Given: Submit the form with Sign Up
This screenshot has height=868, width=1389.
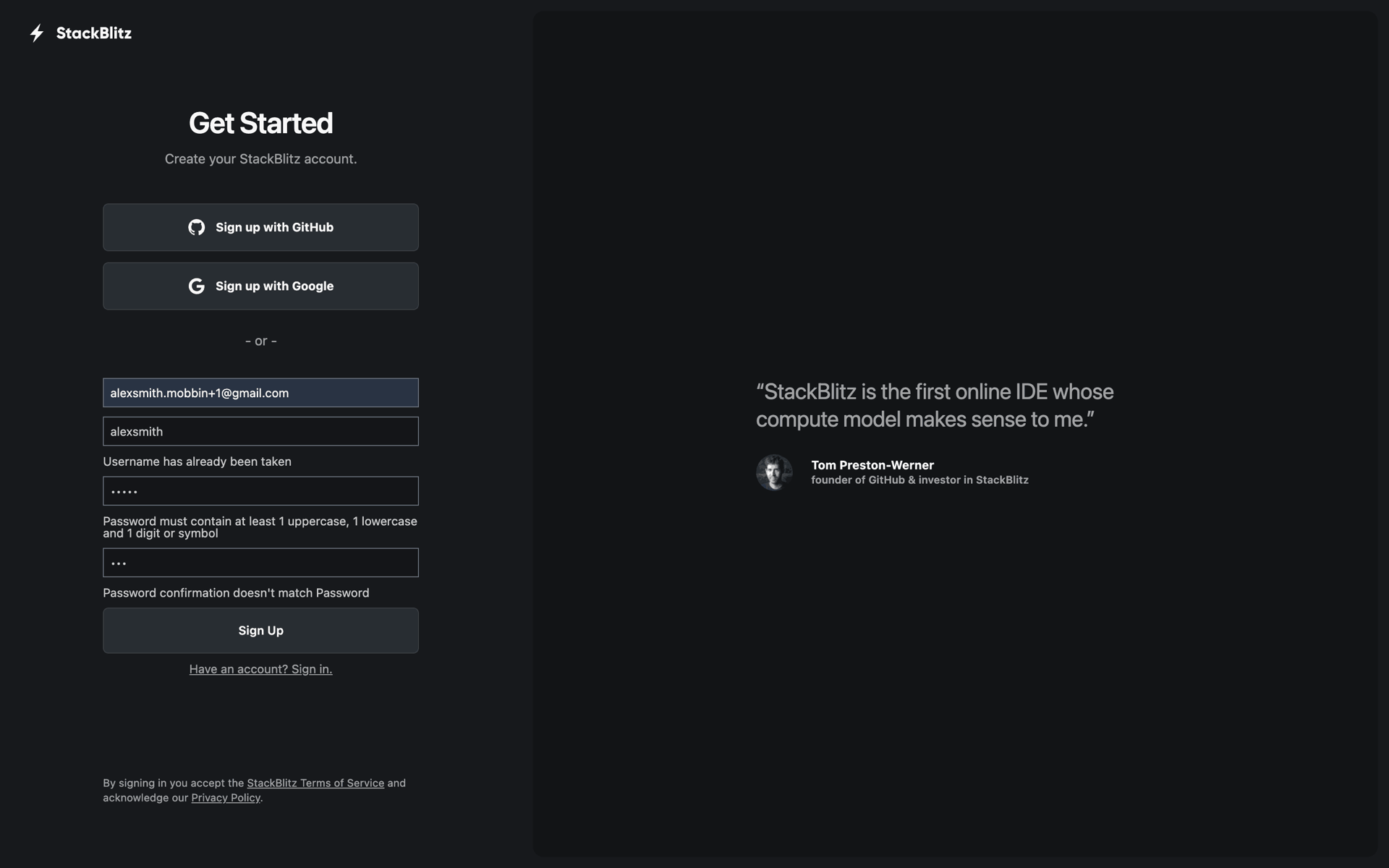Looking at the screenshot, I should coord(260,631).
